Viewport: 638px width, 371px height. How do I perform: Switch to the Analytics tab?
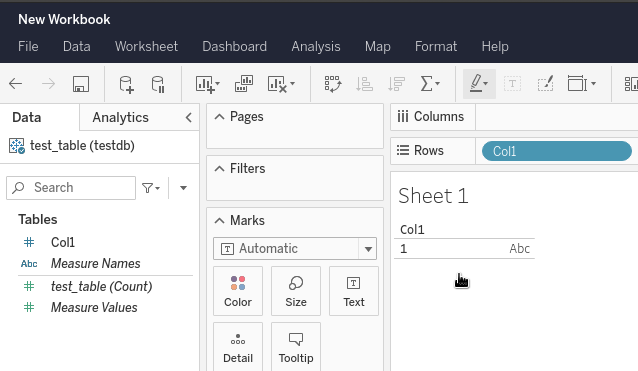tap(120, 118)
